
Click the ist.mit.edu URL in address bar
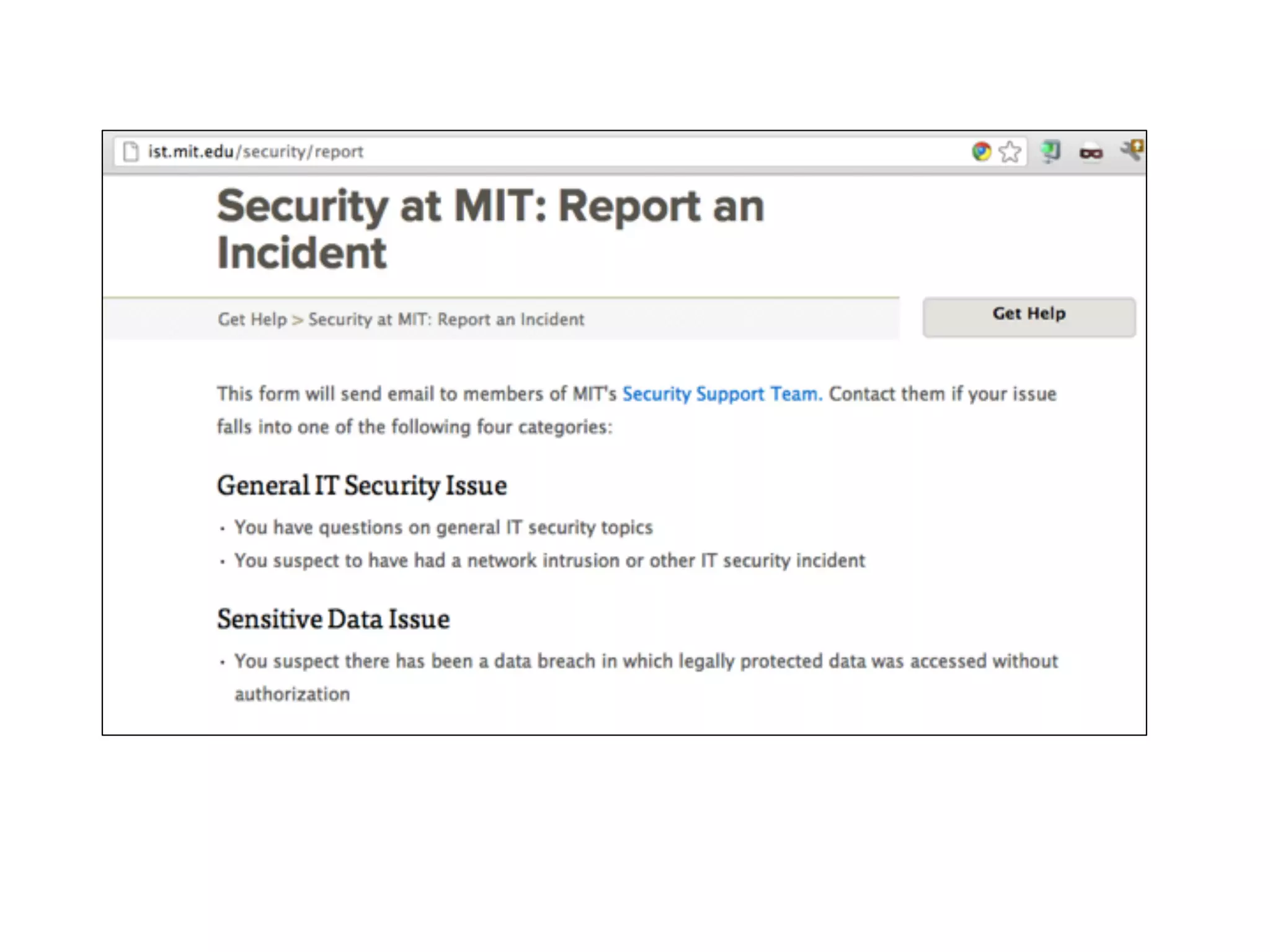(x=190, y=151)
